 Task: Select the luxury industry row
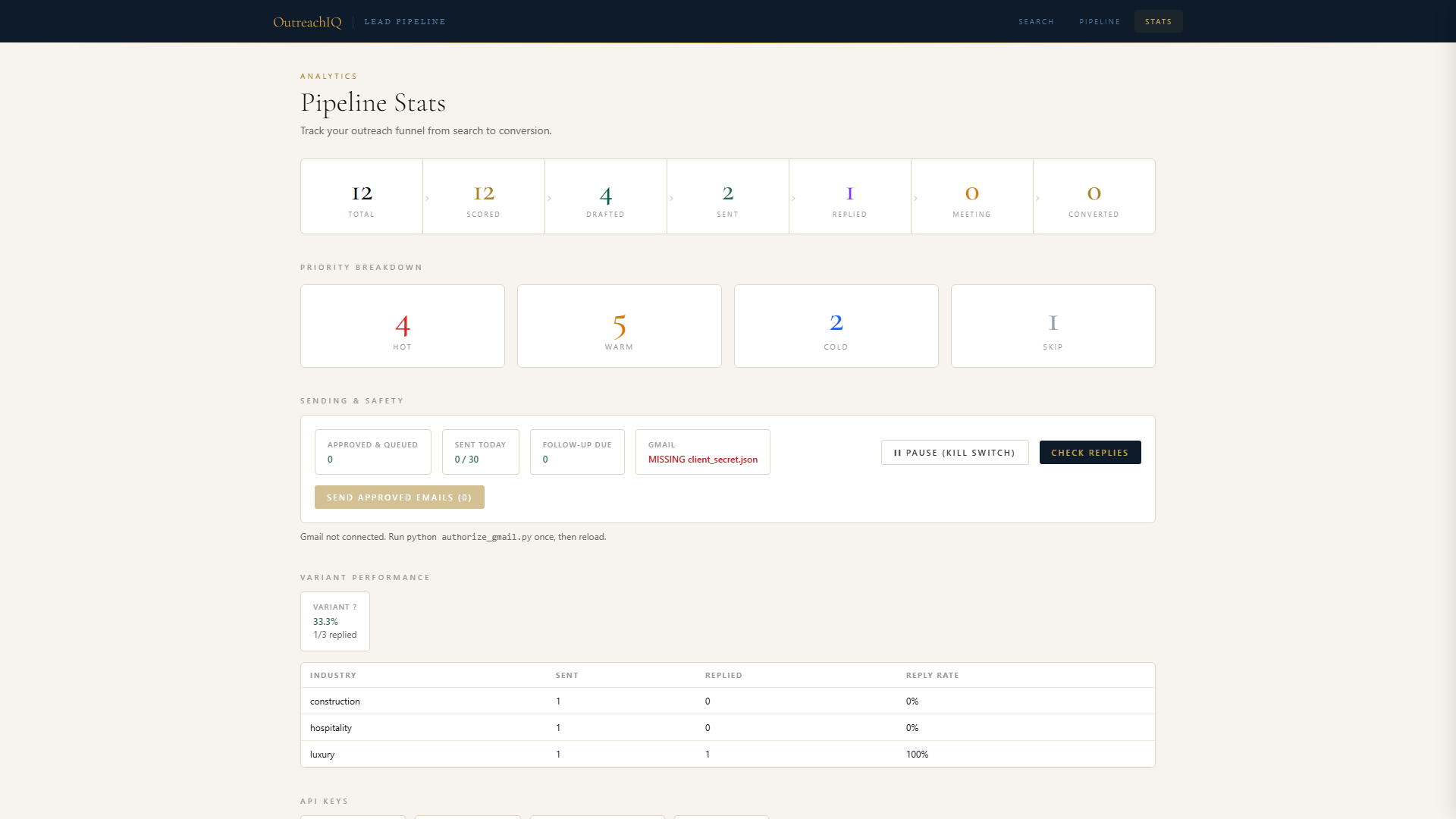pos(728,755)
